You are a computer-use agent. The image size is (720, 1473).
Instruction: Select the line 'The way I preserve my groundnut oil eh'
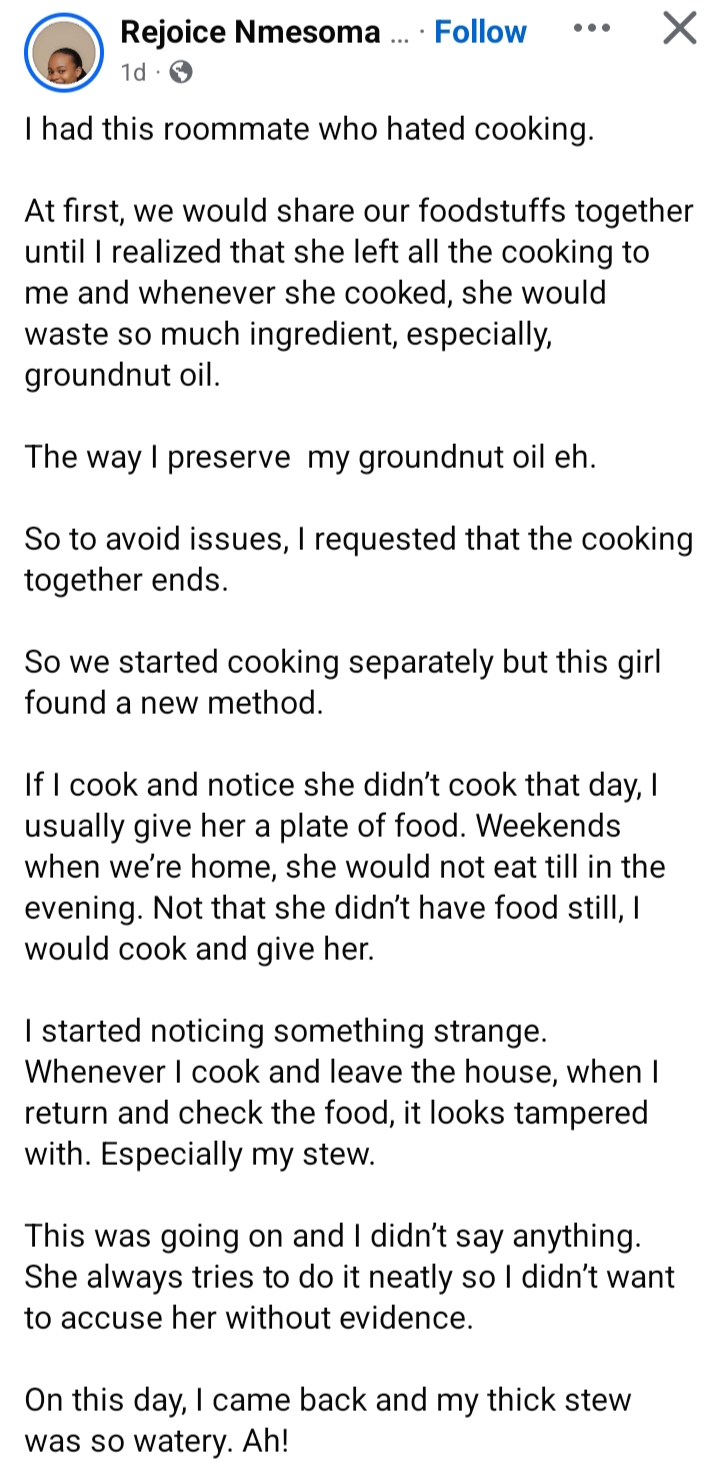click(x=310, y=457)
